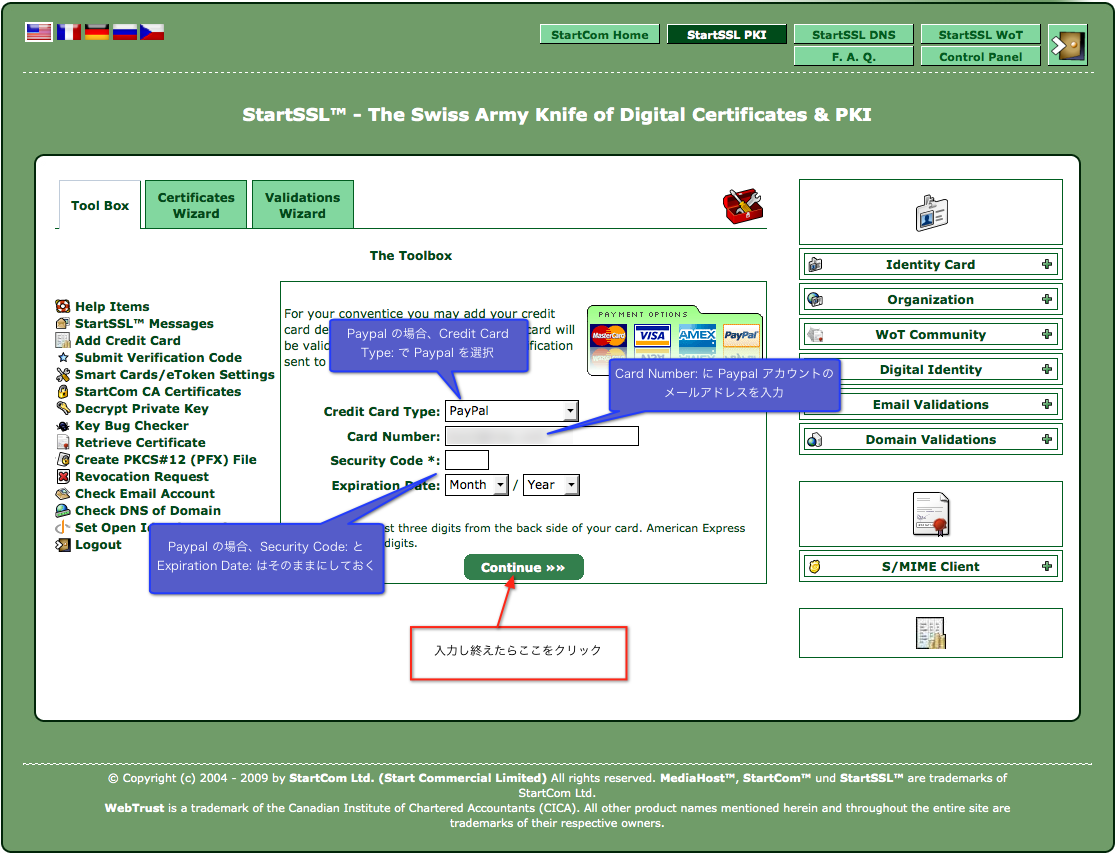Screen dimensions: 1116x854
Task: Click the AMEX payment logo
Action: point(697,335)
